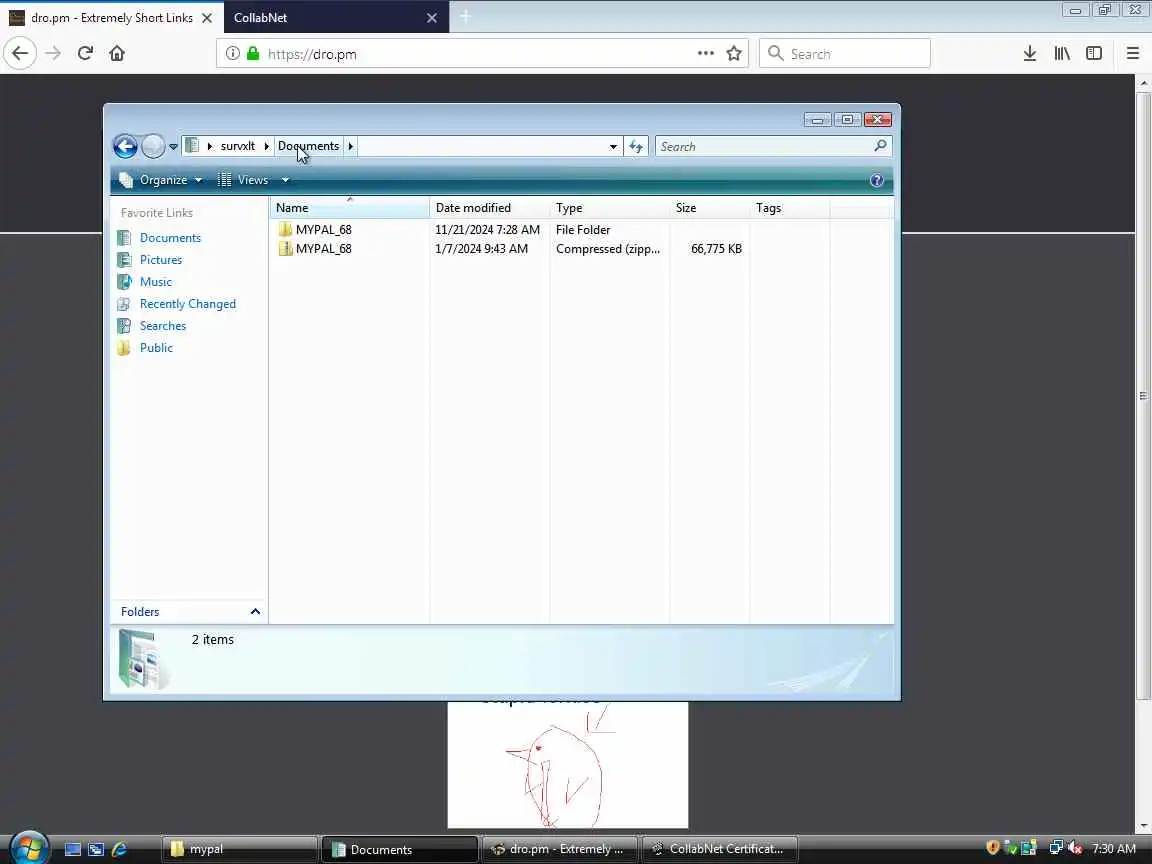Switch to dro.pm taskbar button
1152x864 pixels.
pyautogui.click(x=560, y=849)
